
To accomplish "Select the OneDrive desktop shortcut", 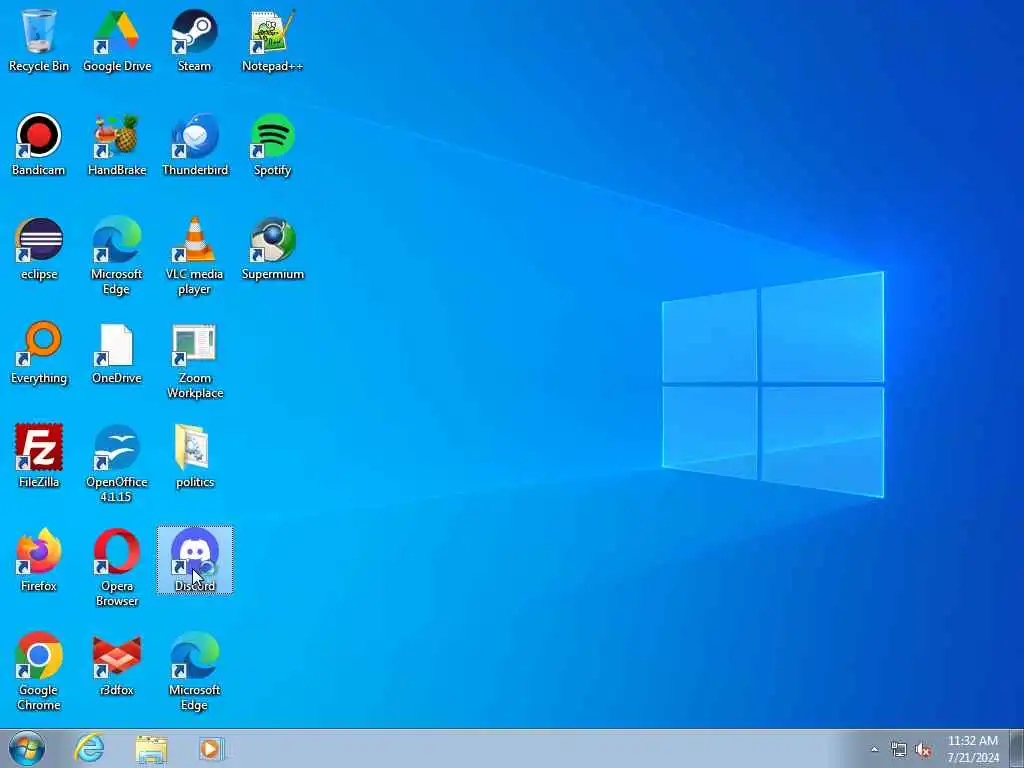I will click(117, 353).
